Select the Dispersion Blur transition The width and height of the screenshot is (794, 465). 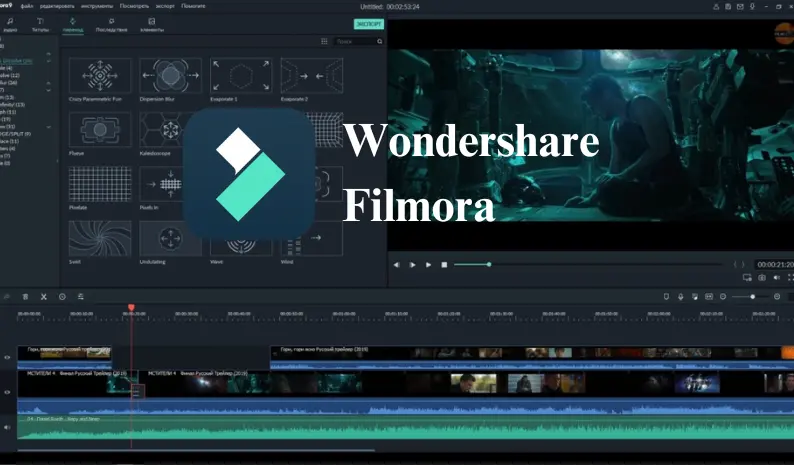point(170,75)
